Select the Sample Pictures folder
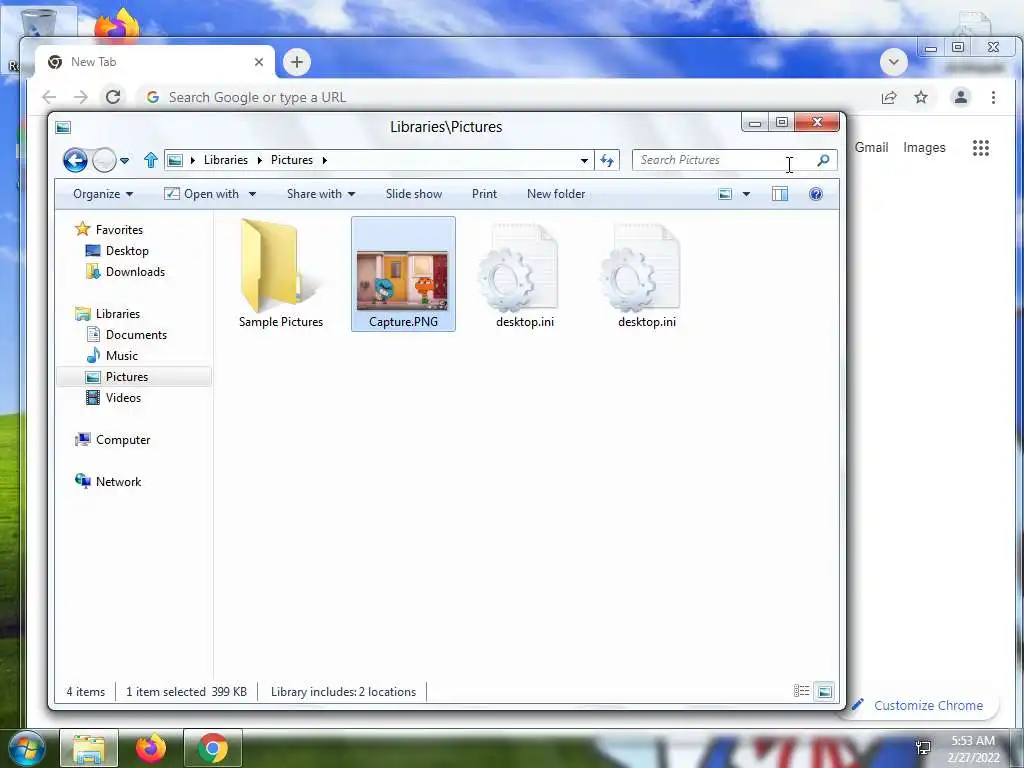 click(x=281, y=274)
